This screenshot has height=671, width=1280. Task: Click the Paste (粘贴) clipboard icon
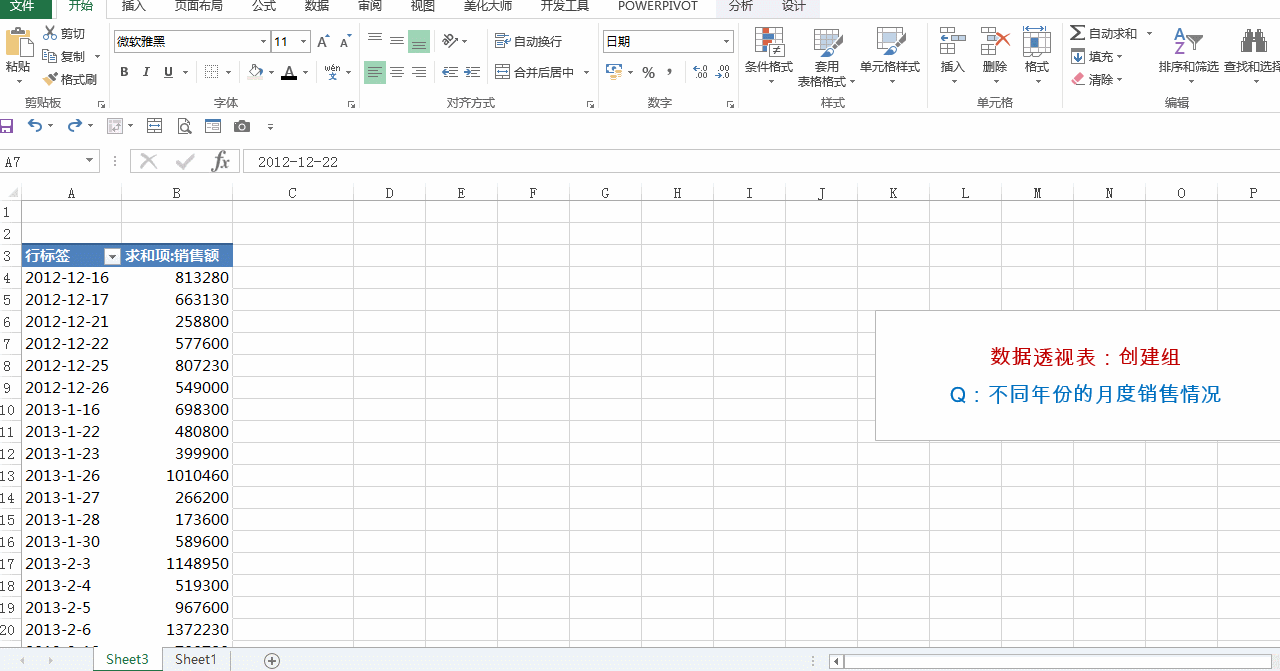coord(18,42)
